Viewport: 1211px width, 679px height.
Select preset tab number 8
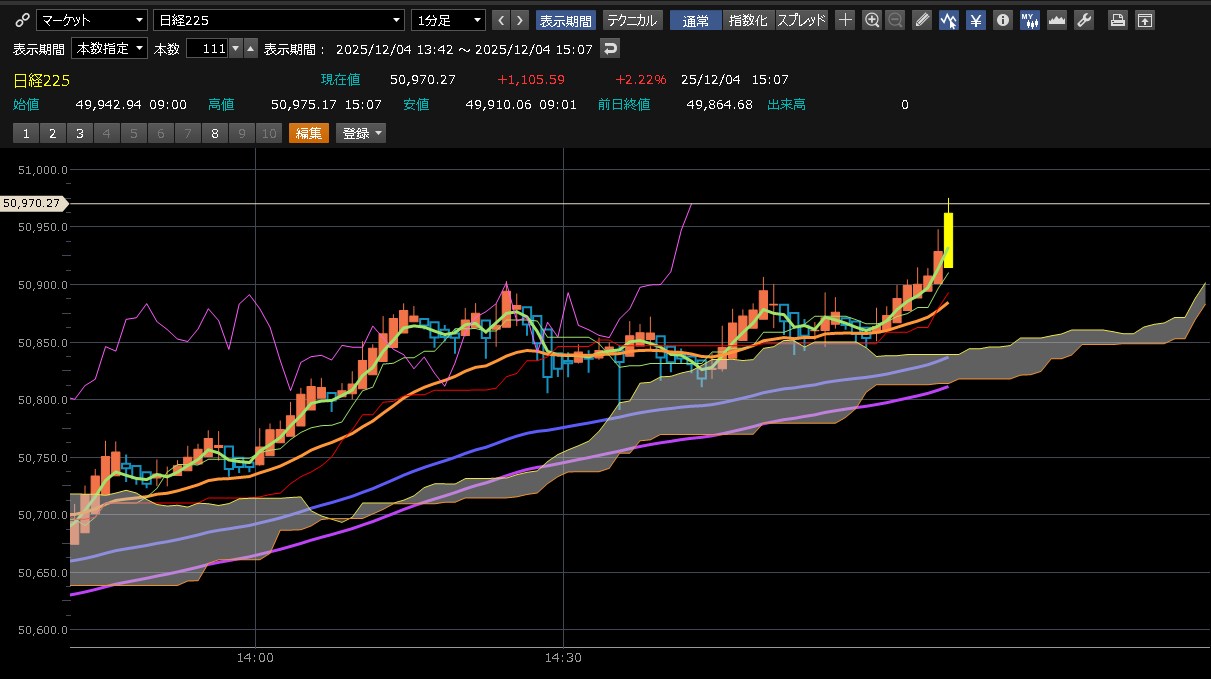214,133
